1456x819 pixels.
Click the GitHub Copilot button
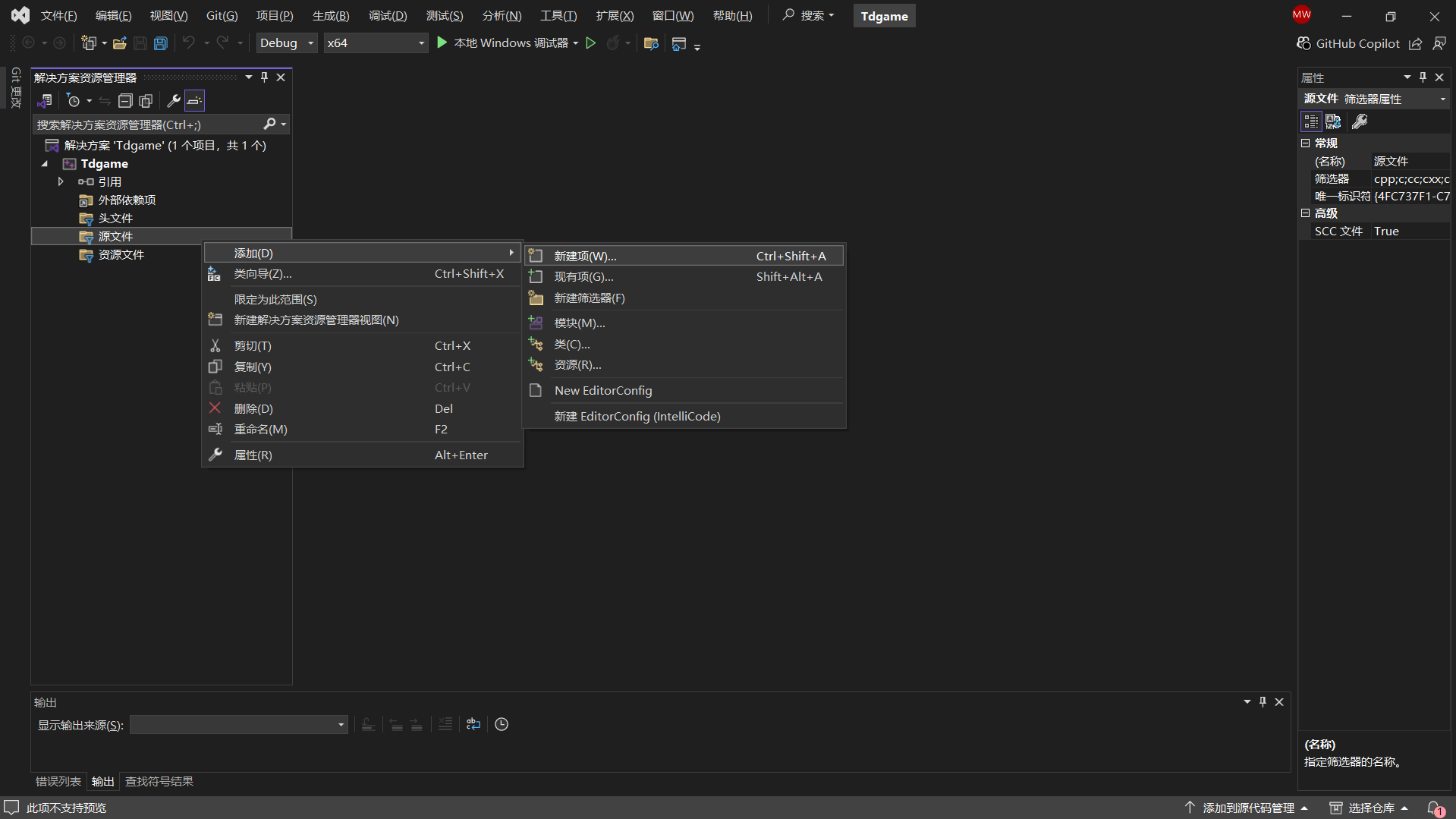(x=1348, y=43)
